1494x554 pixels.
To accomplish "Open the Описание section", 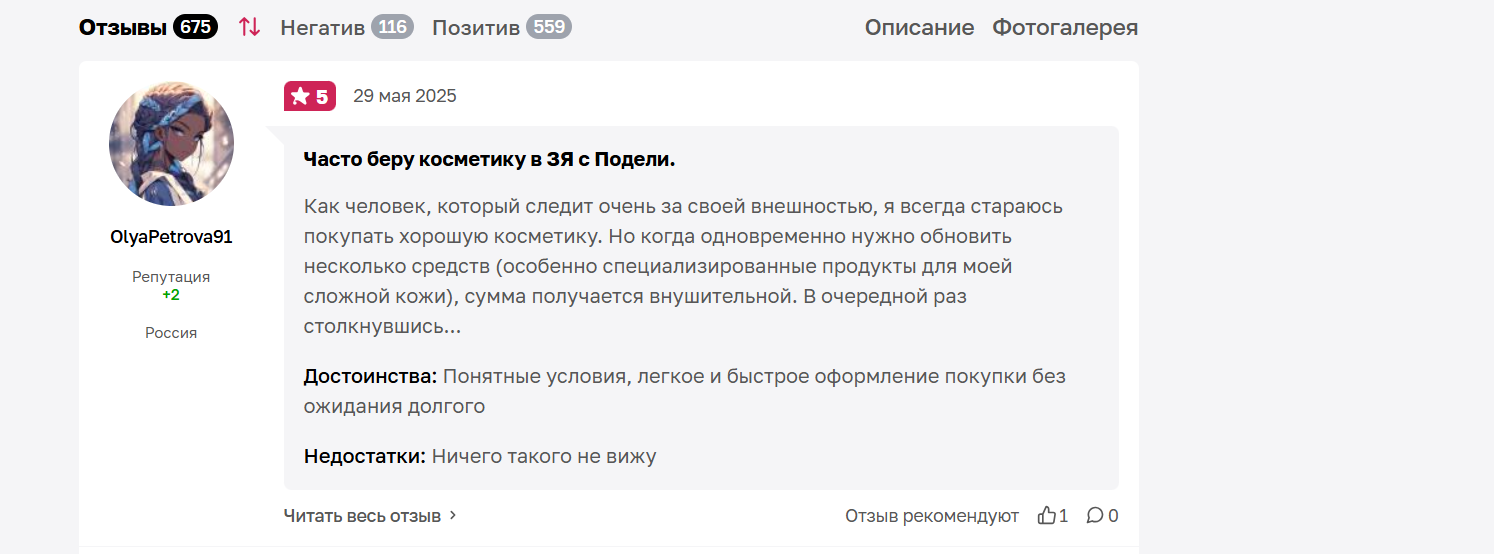I will click(x=919, y=28).
